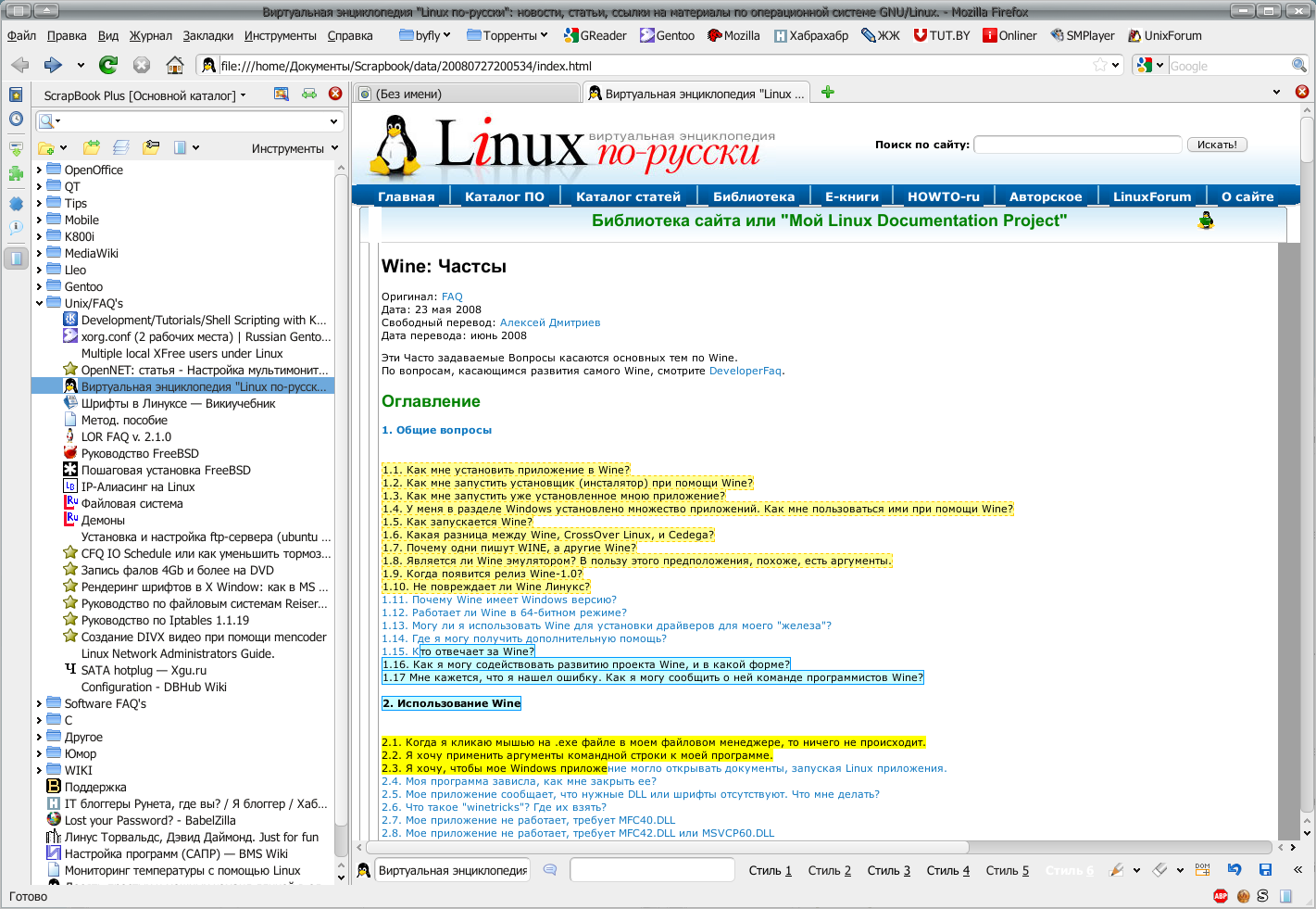Image resolution: width=1316 pixels, height=909 pixels.
Task: Expand the WIKI folder
Action: (x=39, y=770)
